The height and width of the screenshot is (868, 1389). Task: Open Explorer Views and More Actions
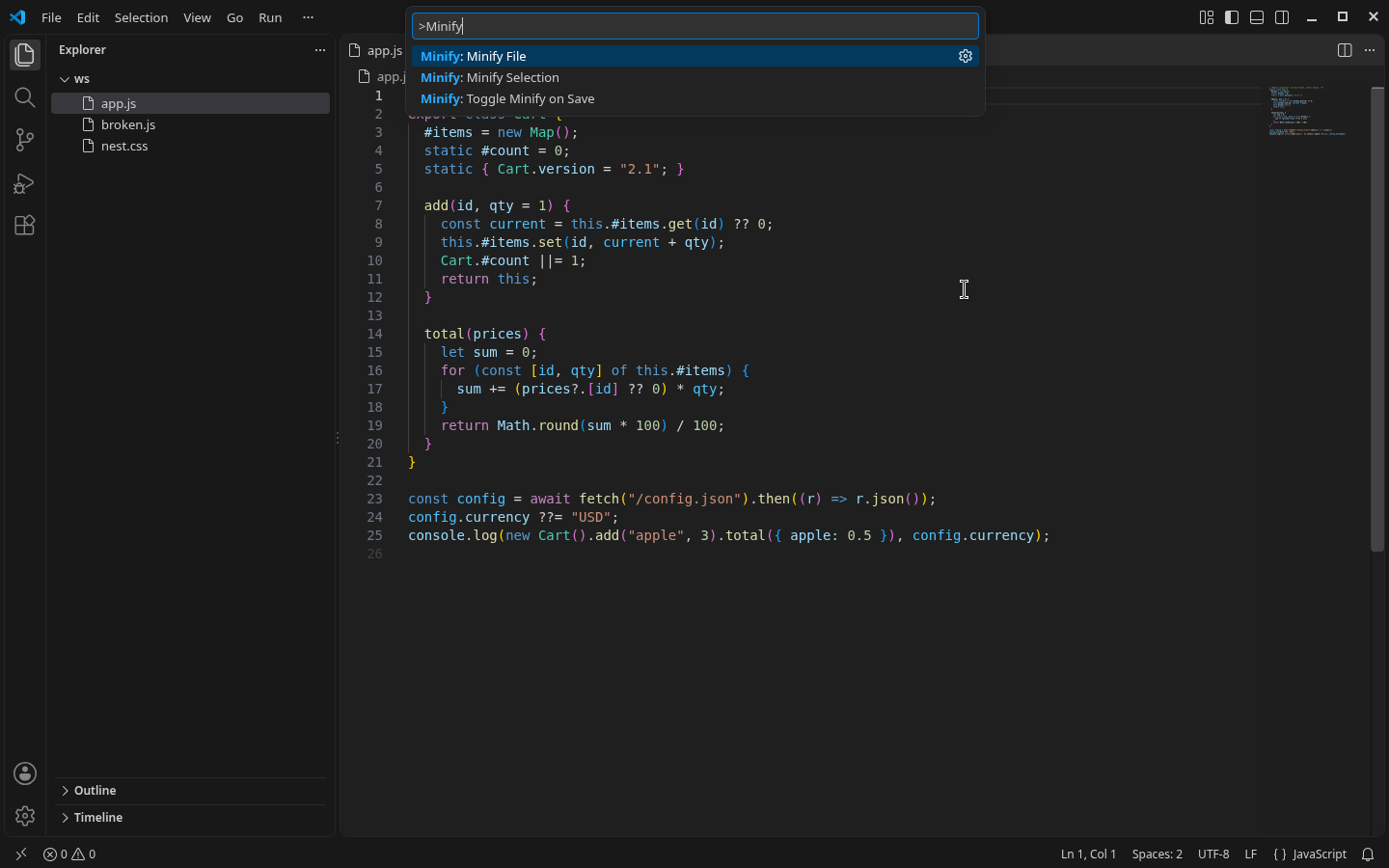[320, 50]
